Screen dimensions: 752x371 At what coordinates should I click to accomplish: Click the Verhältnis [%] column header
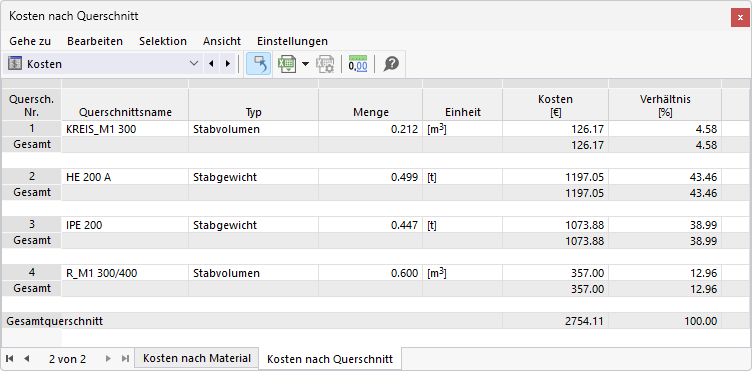coord(665,104)
